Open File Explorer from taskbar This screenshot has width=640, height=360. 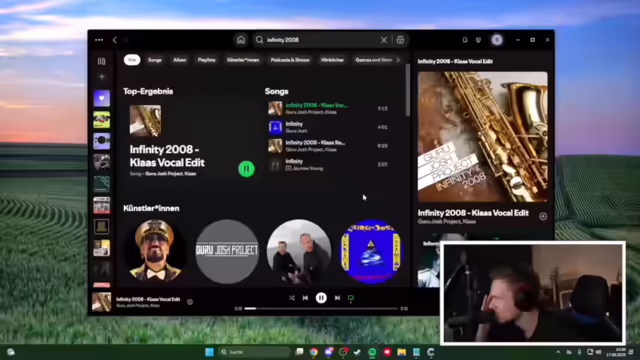[x=402, y=352]
